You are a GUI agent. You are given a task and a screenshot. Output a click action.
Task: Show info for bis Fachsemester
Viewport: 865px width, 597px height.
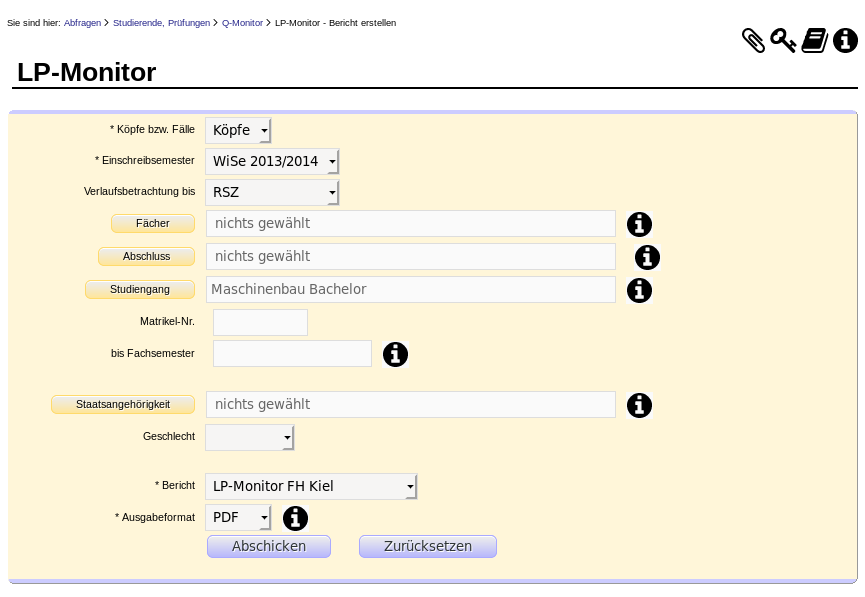[395, 354]
